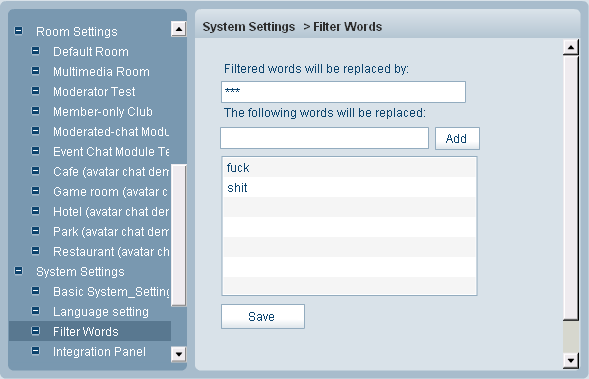Select the Restaurant avatar chat room
Screen dimensions: 589x379
click(111, 252)
